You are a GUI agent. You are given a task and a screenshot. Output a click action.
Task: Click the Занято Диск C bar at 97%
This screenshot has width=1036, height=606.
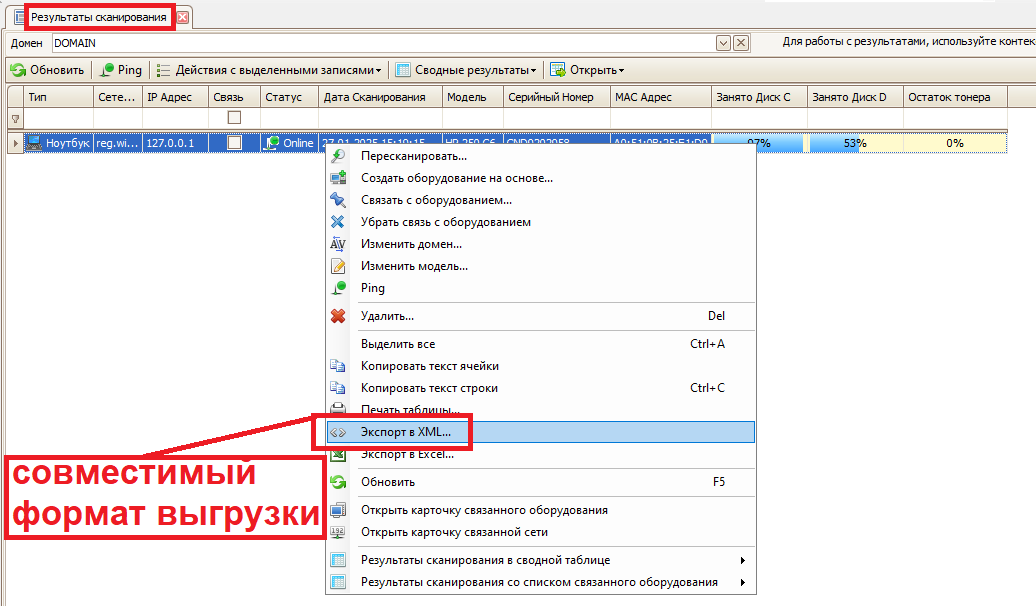click(758, 143)
